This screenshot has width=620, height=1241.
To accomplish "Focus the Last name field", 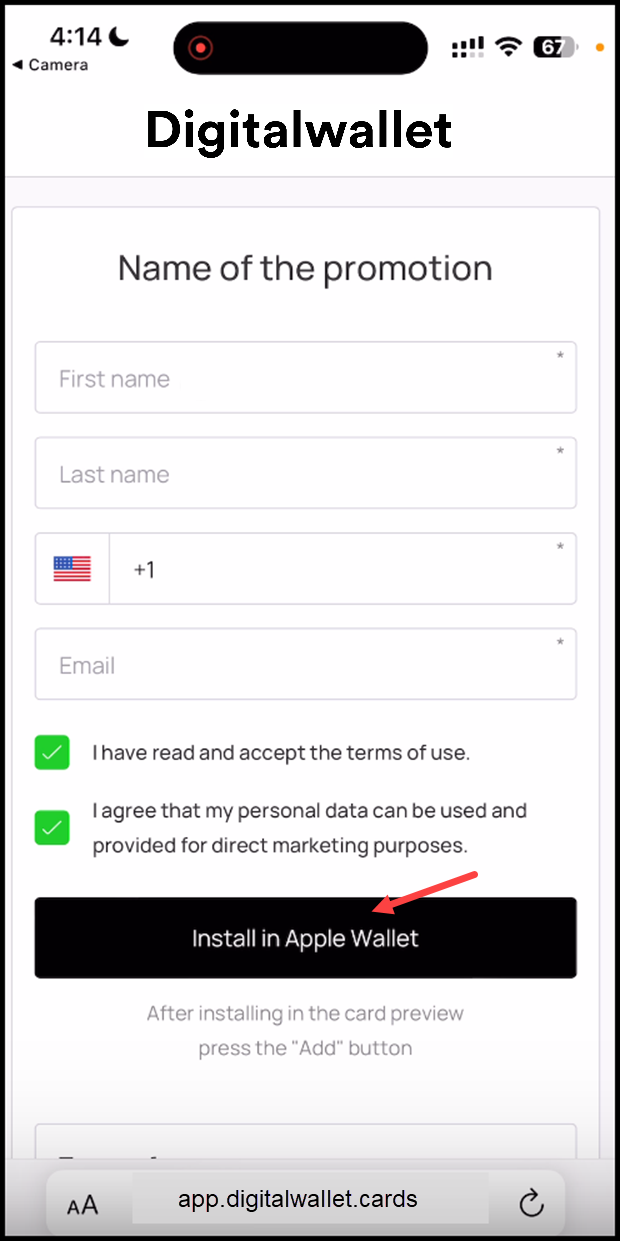I will pyautogui.click(x=306, y=473).
